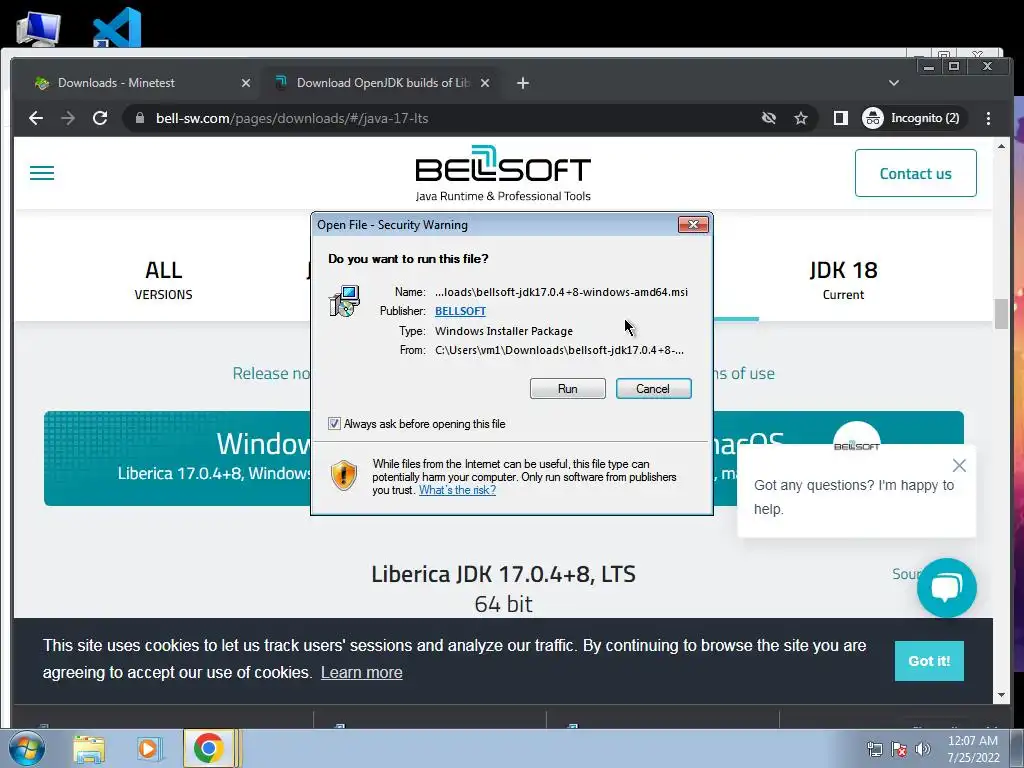This screenshot has height=768, width=1024.
Task: Open the Release notes link
Action: coord(271,373)
